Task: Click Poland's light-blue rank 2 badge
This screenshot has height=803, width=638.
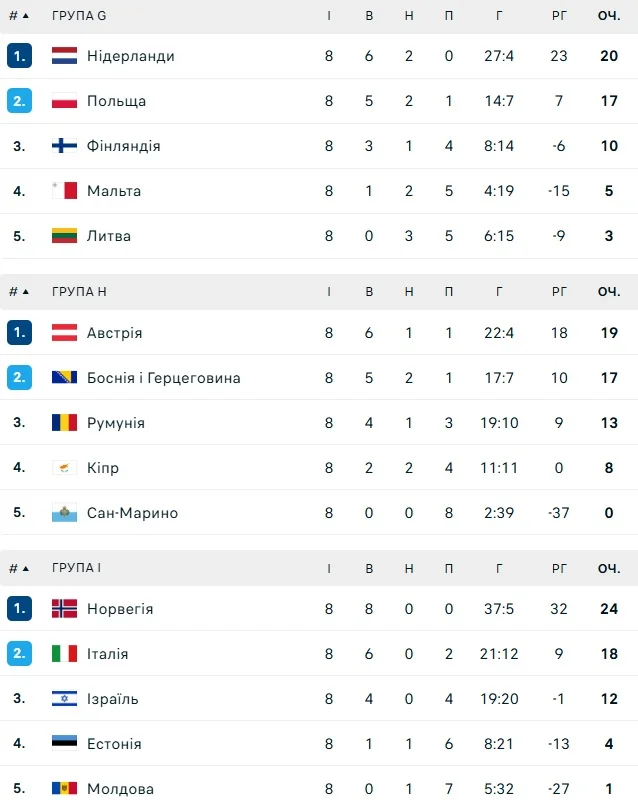Action: pyautogui.click(x=19, y=101)
